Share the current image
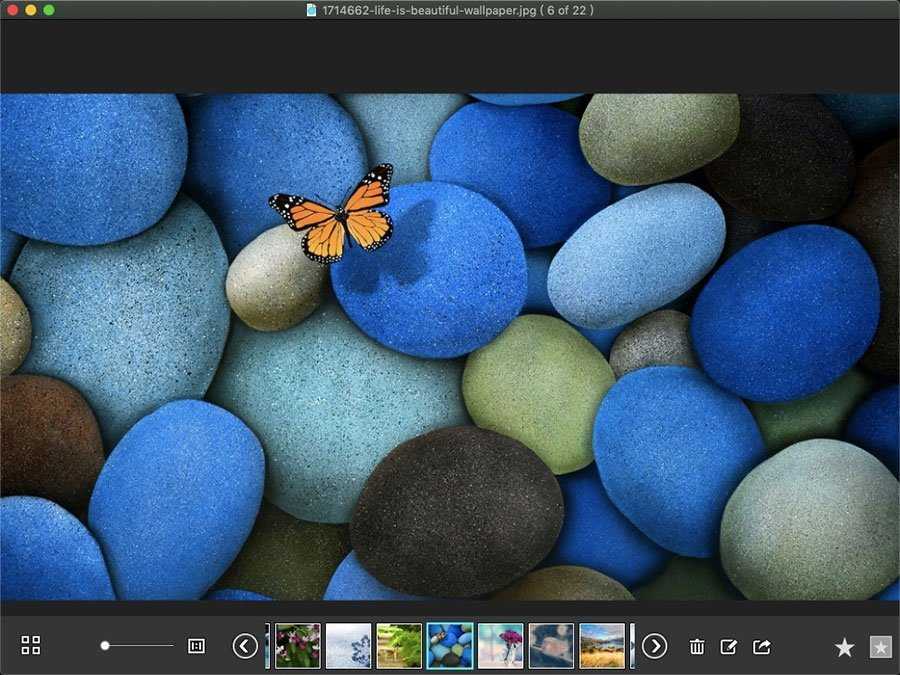900x675 pixels. point(761,647)
